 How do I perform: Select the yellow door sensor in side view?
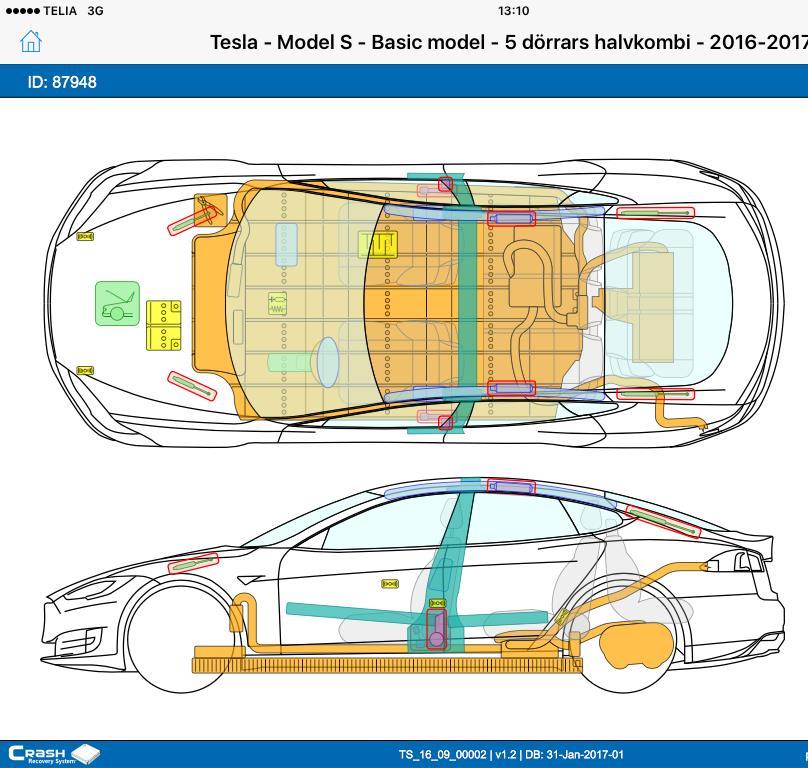(390, 583)
